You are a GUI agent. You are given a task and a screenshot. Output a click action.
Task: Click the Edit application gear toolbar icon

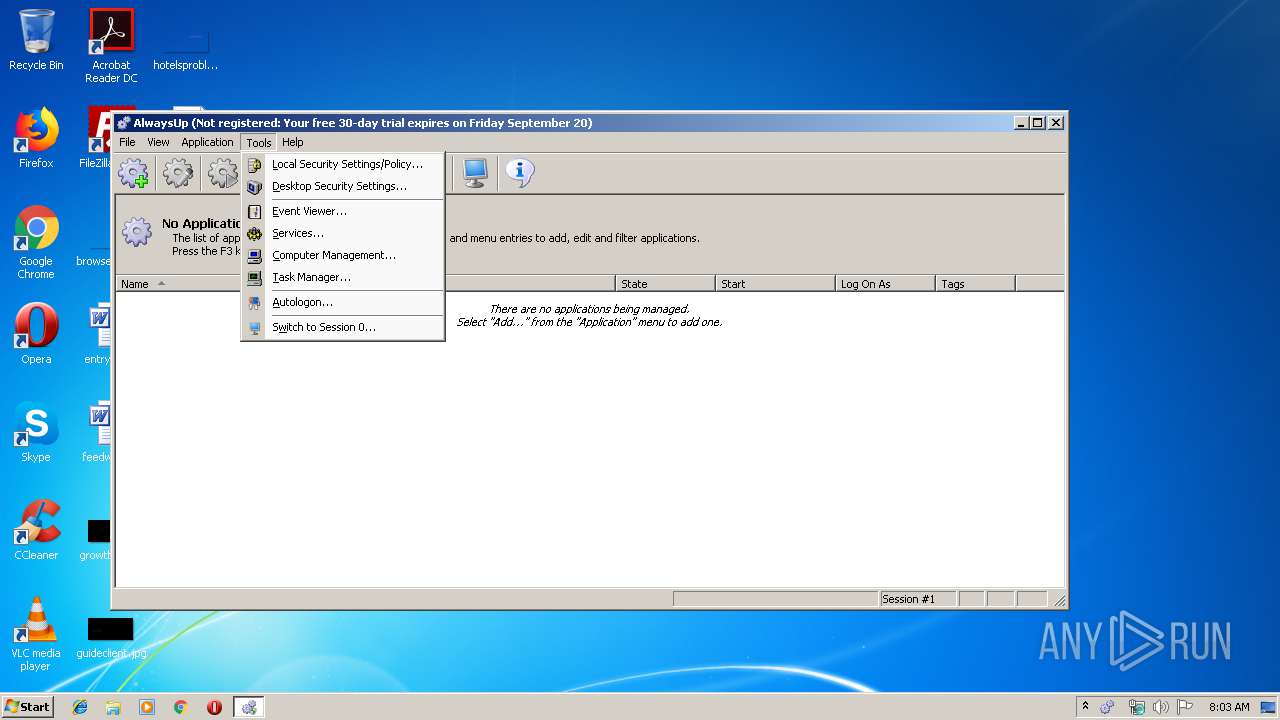[x=178, y=173]
